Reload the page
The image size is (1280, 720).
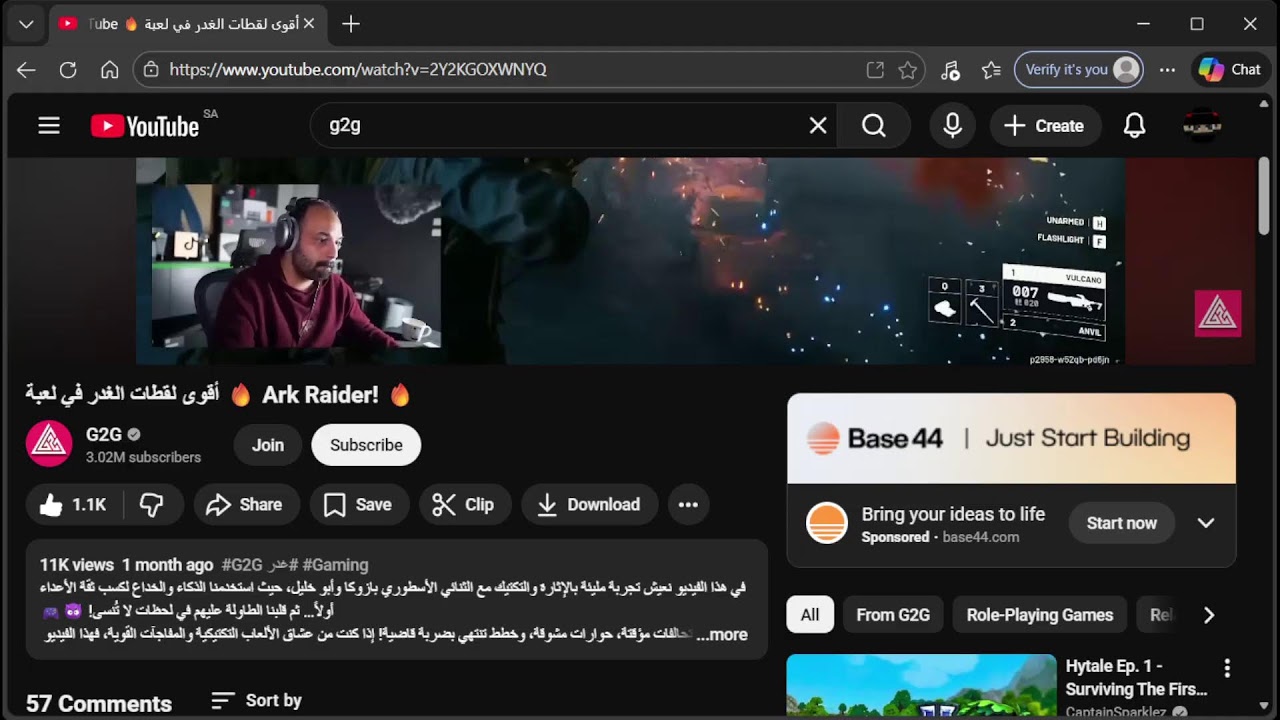(68, 70)
